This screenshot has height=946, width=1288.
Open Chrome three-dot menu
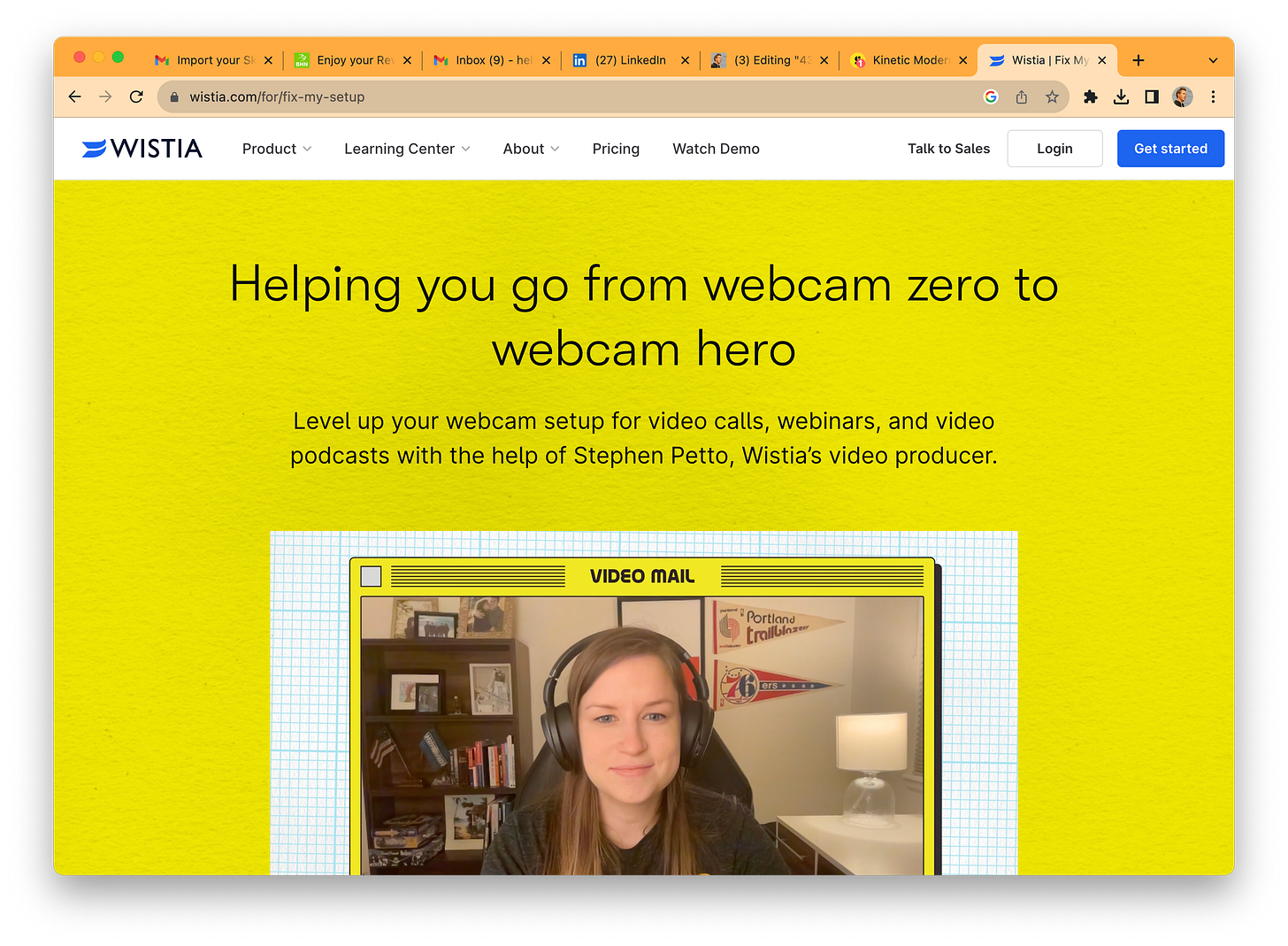(x=1213, y=97)
